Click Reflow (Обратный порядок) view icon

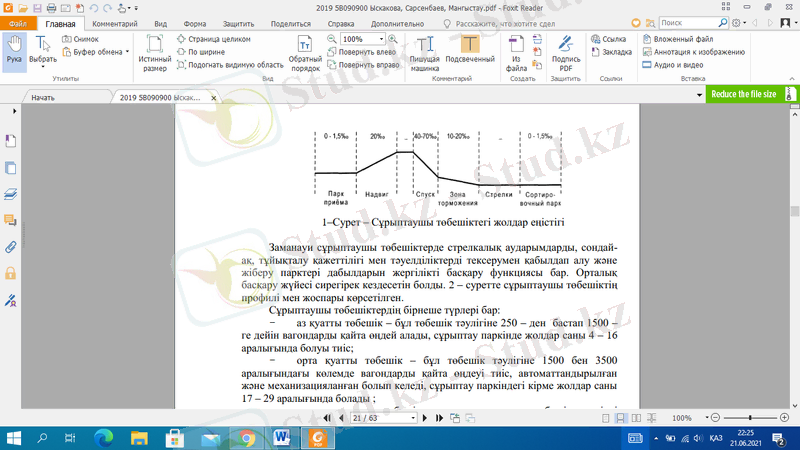(305, 53)
